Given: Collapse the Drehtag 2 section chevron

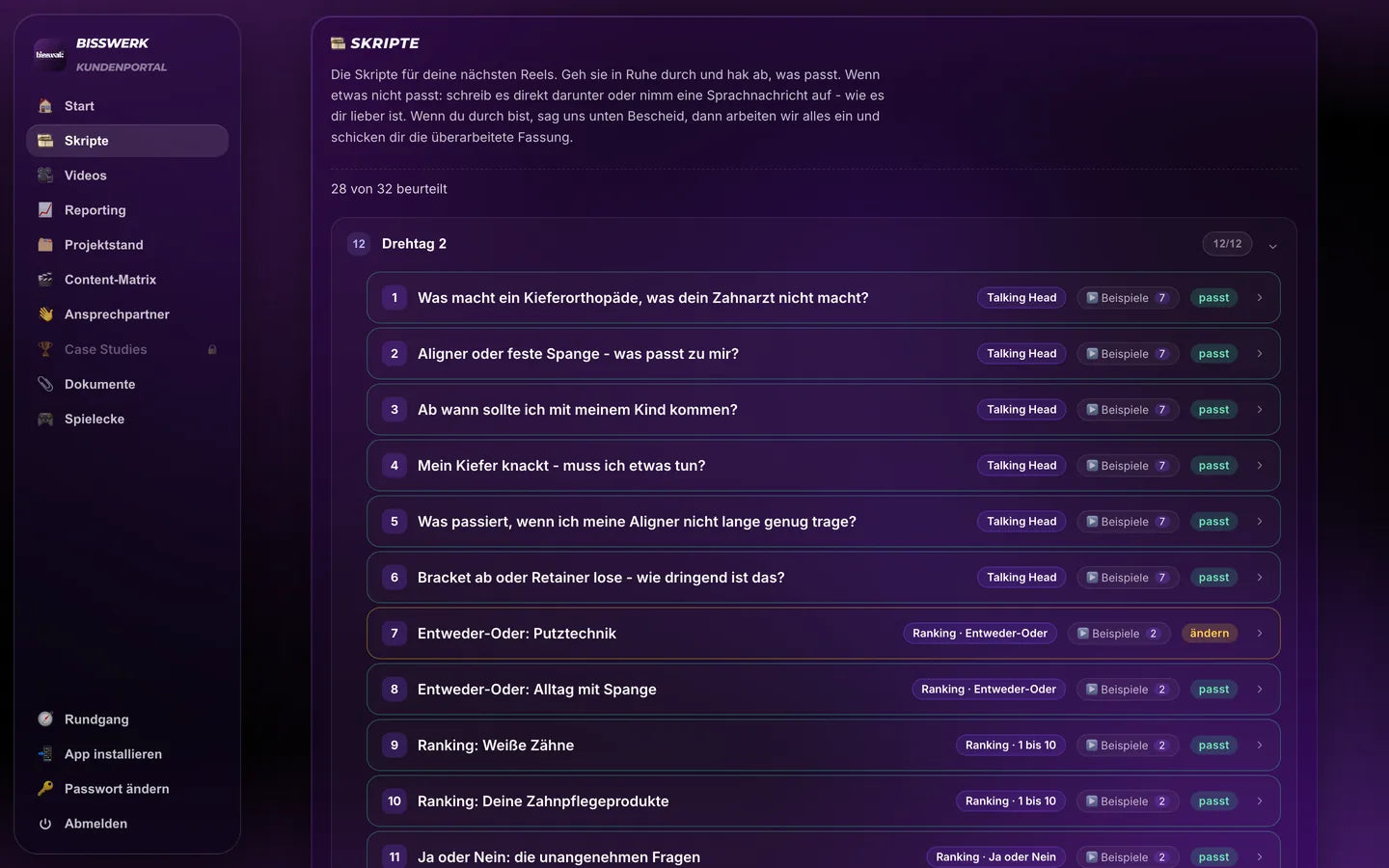Looking at the screenshot, I should [1273, 246].
